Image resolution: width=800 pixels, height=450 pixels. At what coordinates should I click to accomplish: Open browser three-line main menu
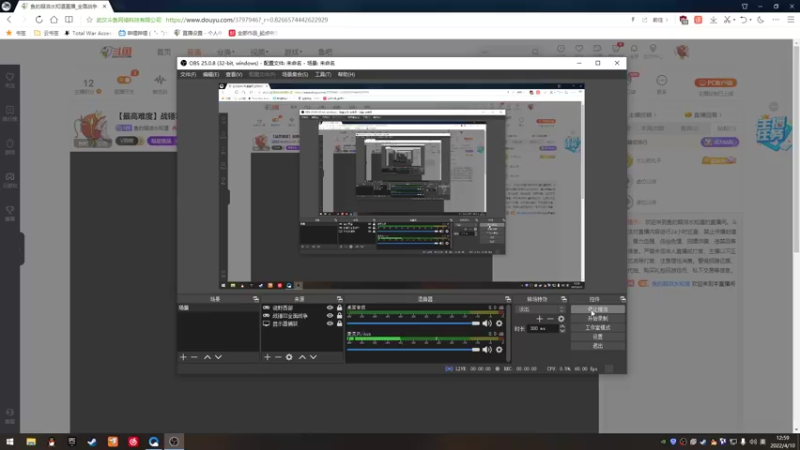pyautogui.click(x=791, y=20)
